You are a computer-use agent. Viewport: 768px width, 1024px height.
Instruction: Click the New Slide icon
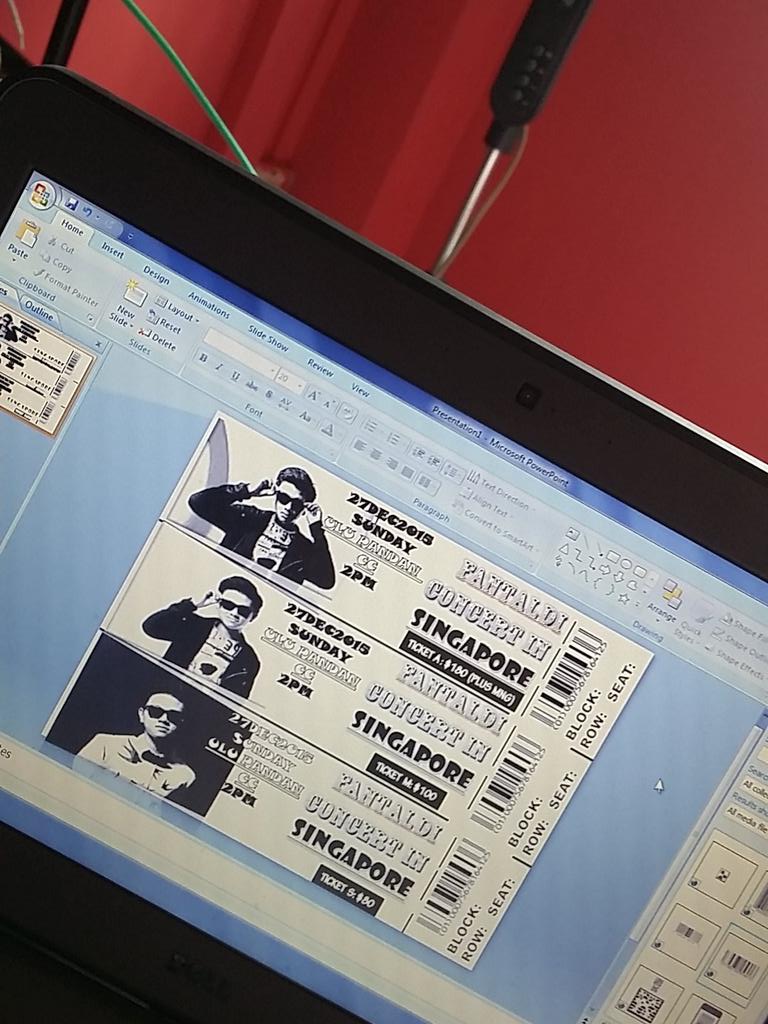point(135,293)
